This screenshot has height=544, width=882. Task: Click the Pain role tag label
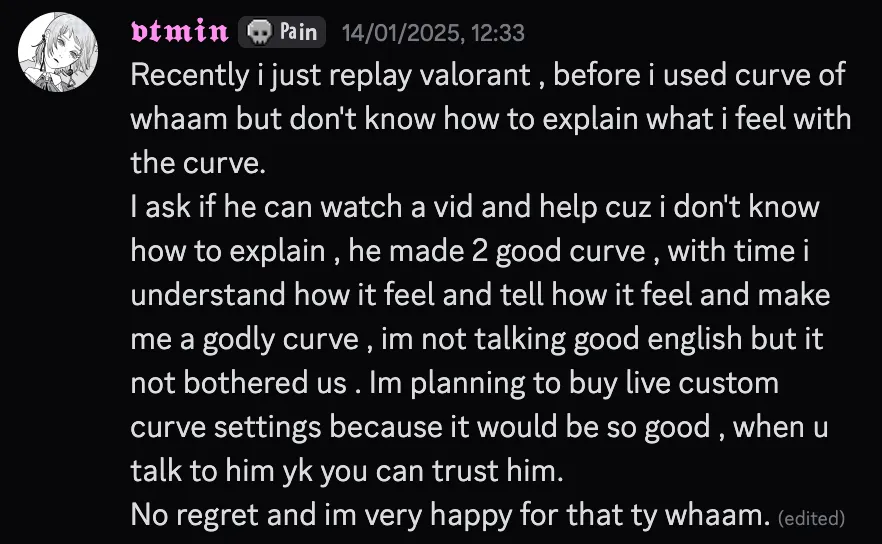coord(298,32)
